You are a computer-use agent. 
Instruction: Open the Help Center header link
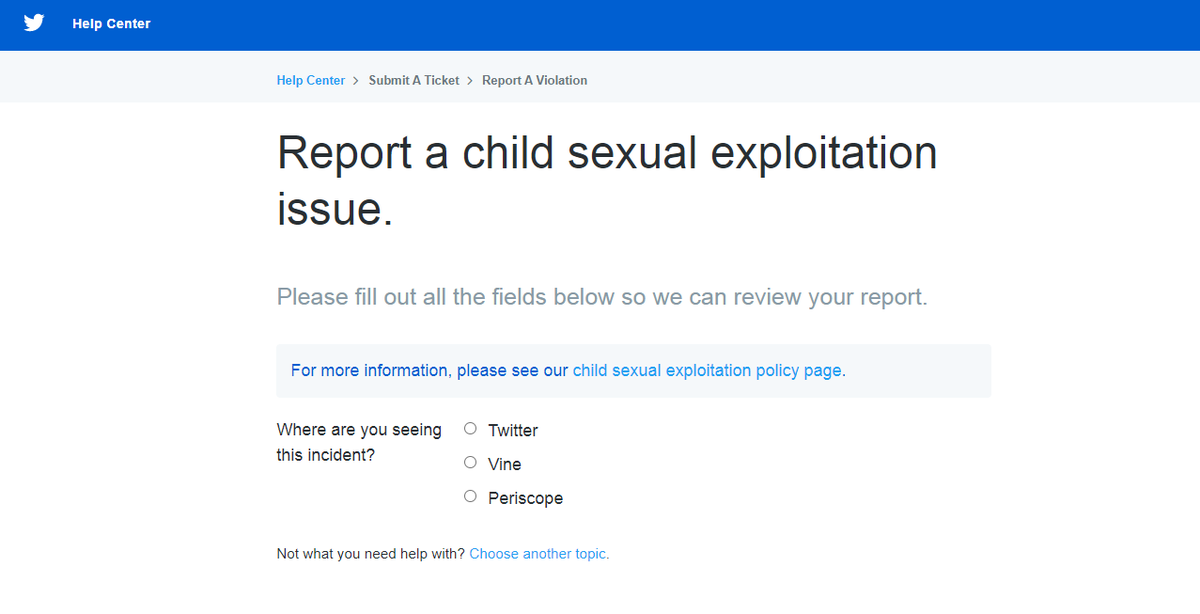point(111,24)
